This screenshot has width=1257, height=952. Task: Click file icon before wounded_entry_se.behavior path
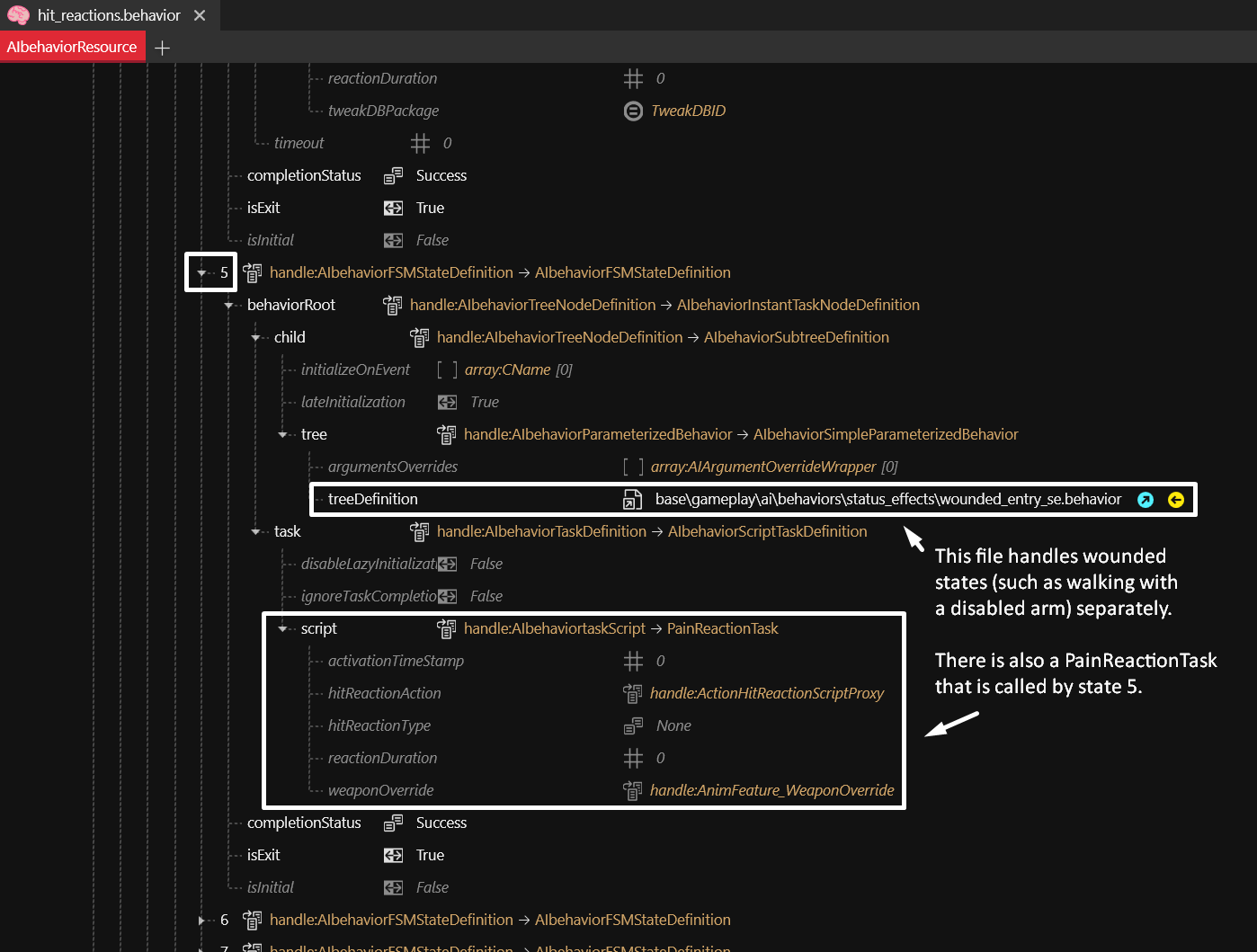(633, 500)
